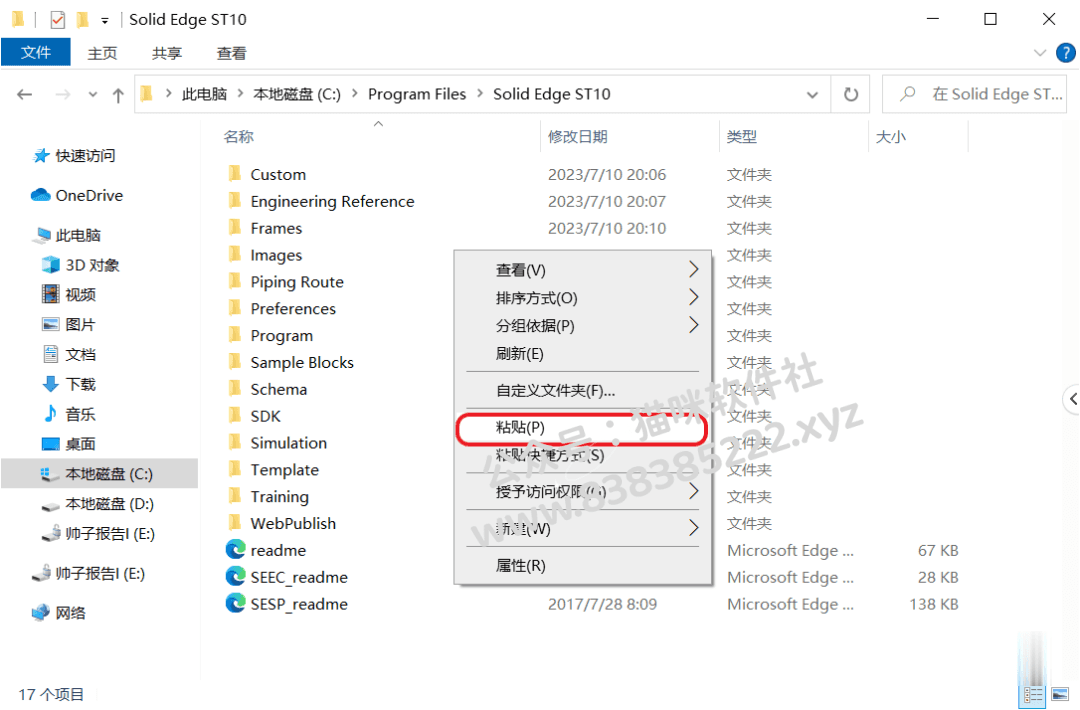The image size is (1080, 710).
Task: Open the Custom folder icon
Action: [x=235, y=174]
